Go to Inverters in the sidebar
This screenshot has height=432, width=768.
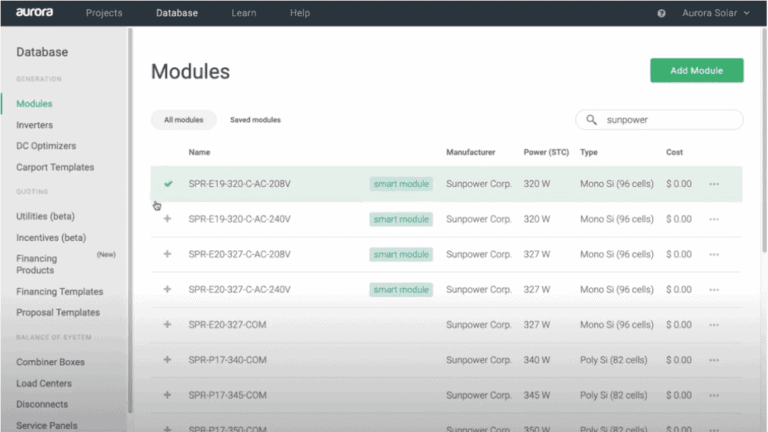point(34,125)
